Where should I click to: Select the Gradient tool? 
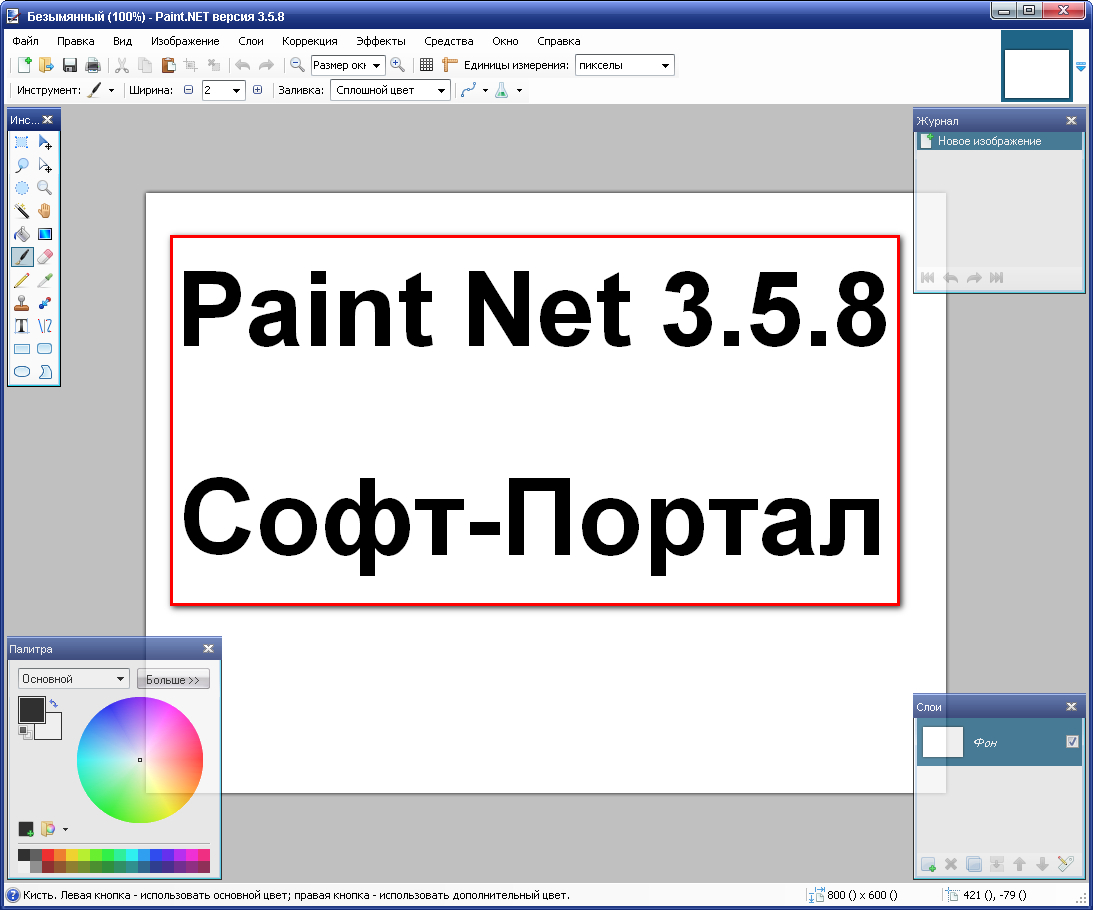(45, 234)
